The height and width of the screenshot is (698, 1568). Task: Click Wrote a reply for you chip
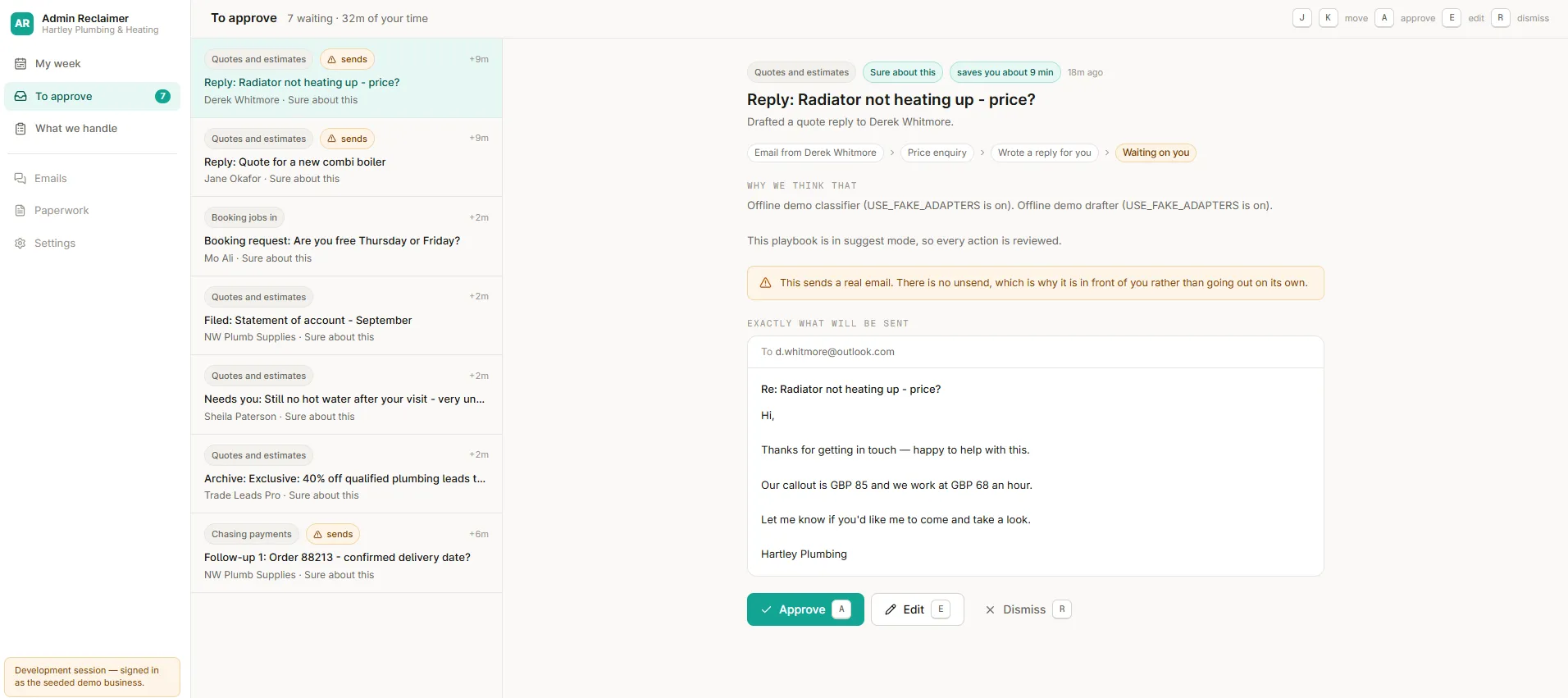coord(1044,153)
